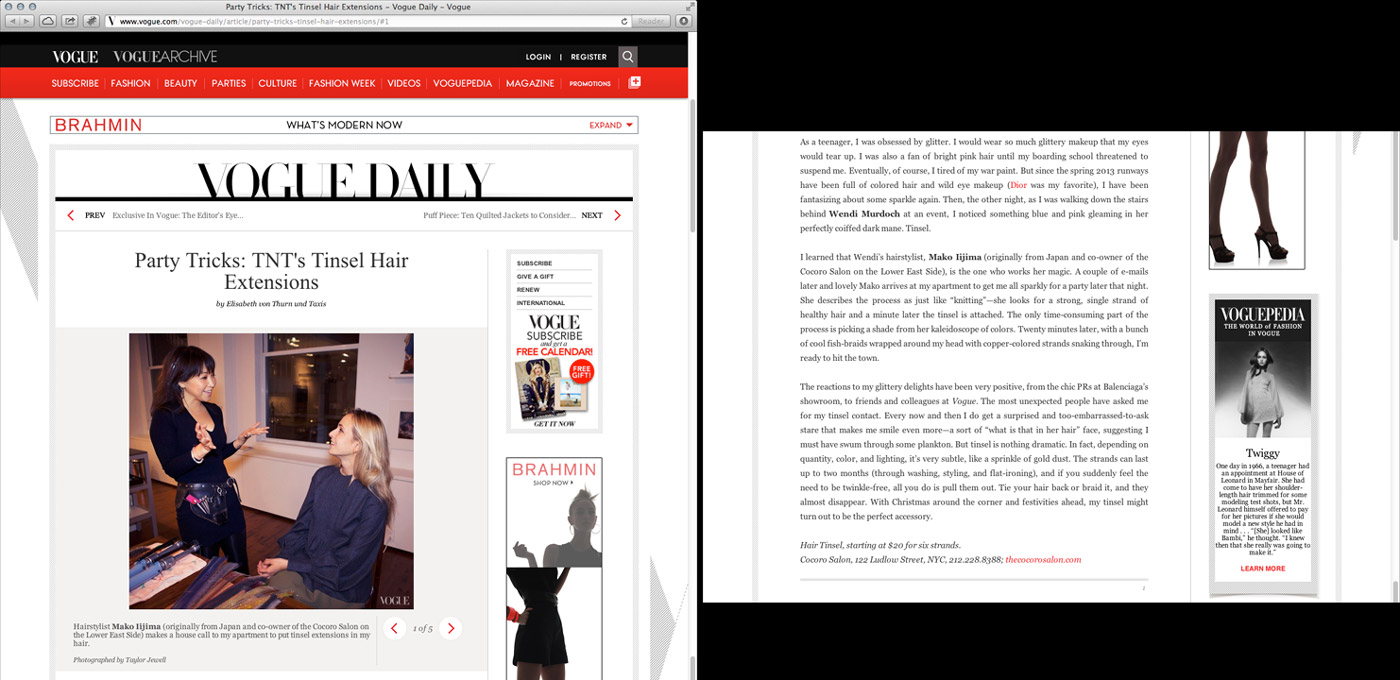Screen dimensions: 1400x680
Task: Click the Safari address bar URL field
Action: [x=360, y=21]
